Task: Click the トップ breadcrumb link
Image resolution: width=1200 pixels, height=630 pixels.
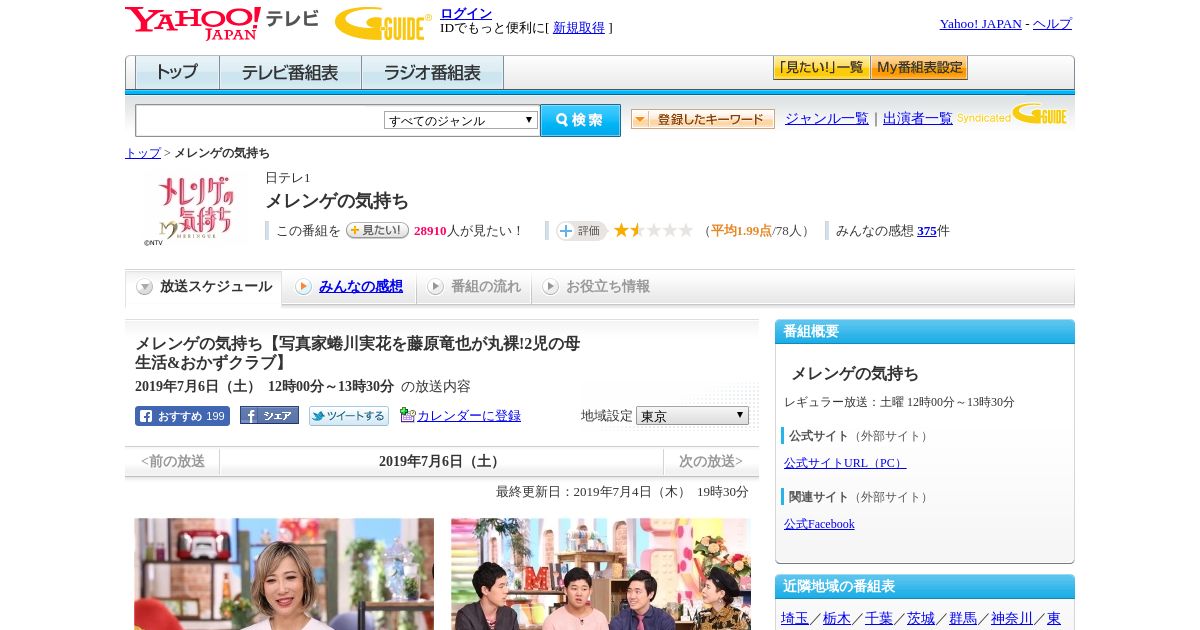Action: 143,153
